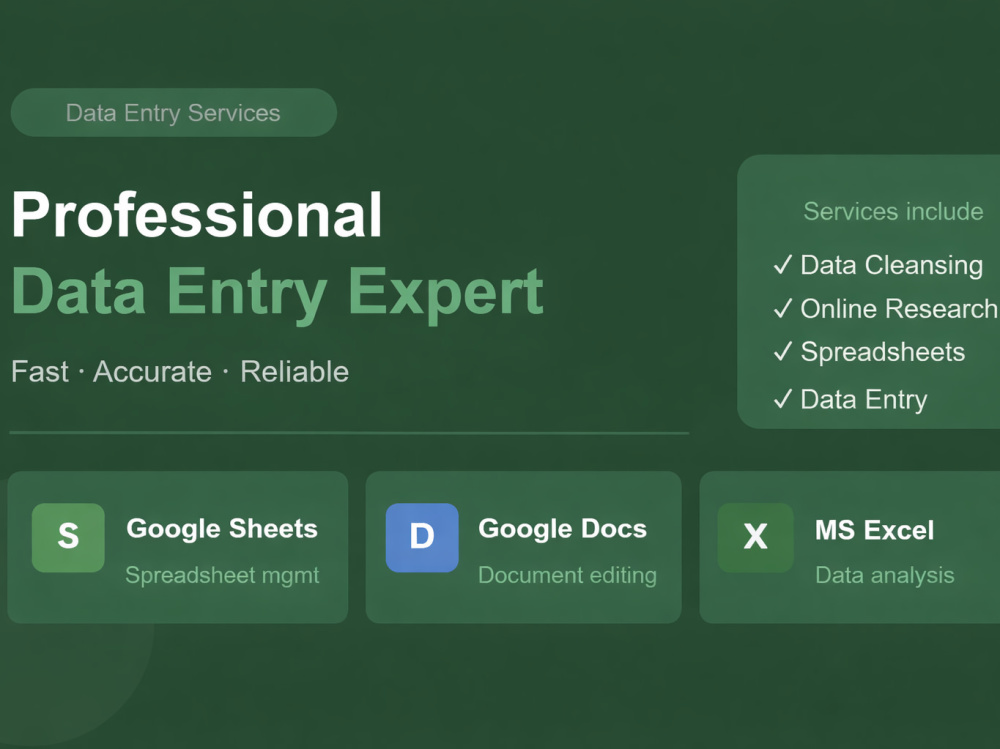
Task: Click the Data analysis subtitle
Action: pos(885,575)
